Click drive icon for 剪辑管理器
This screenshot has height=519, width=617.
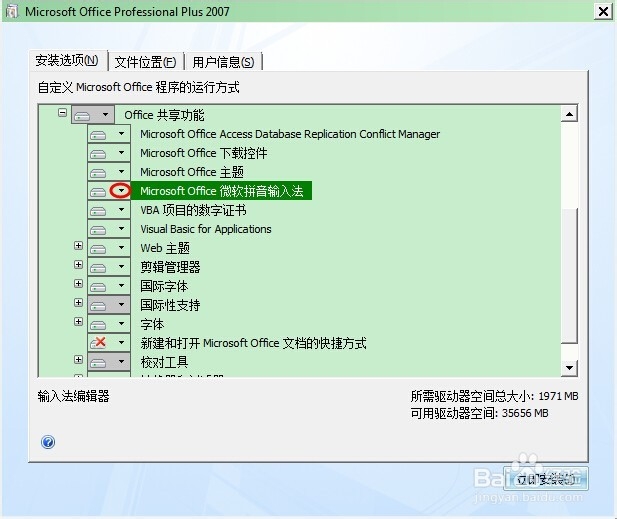pos(98,268)
